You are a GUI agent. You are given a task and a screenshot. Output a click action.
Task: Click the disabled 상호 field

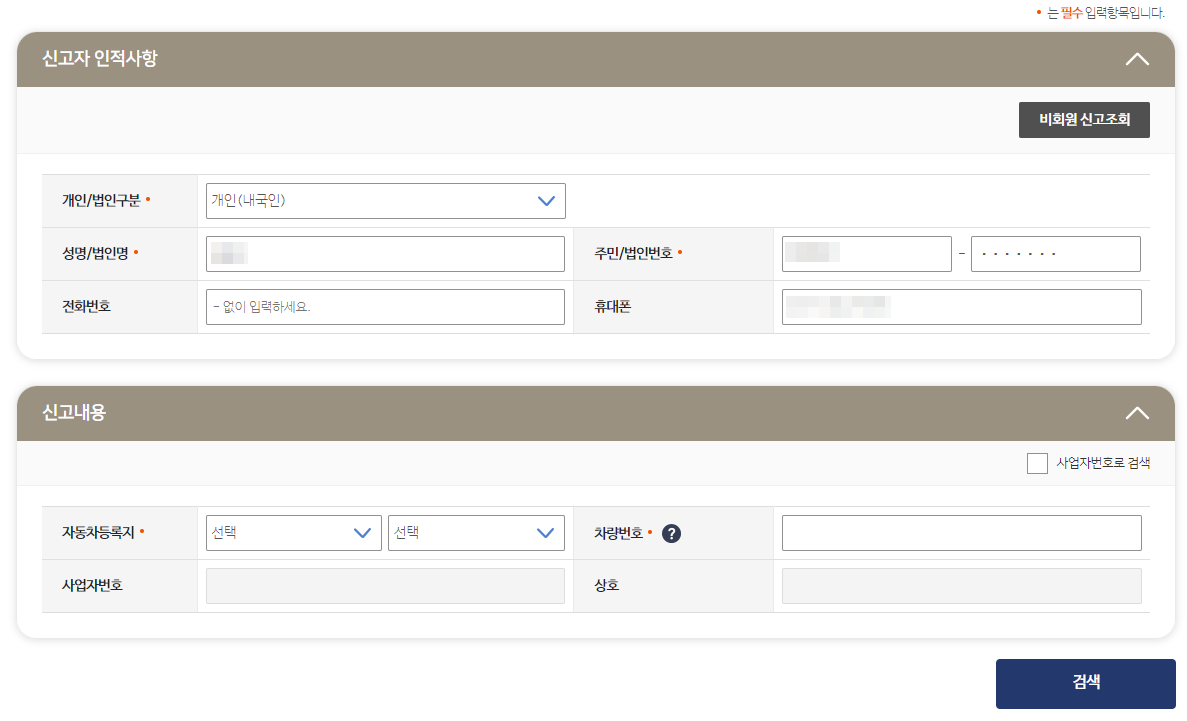(961, 586)
